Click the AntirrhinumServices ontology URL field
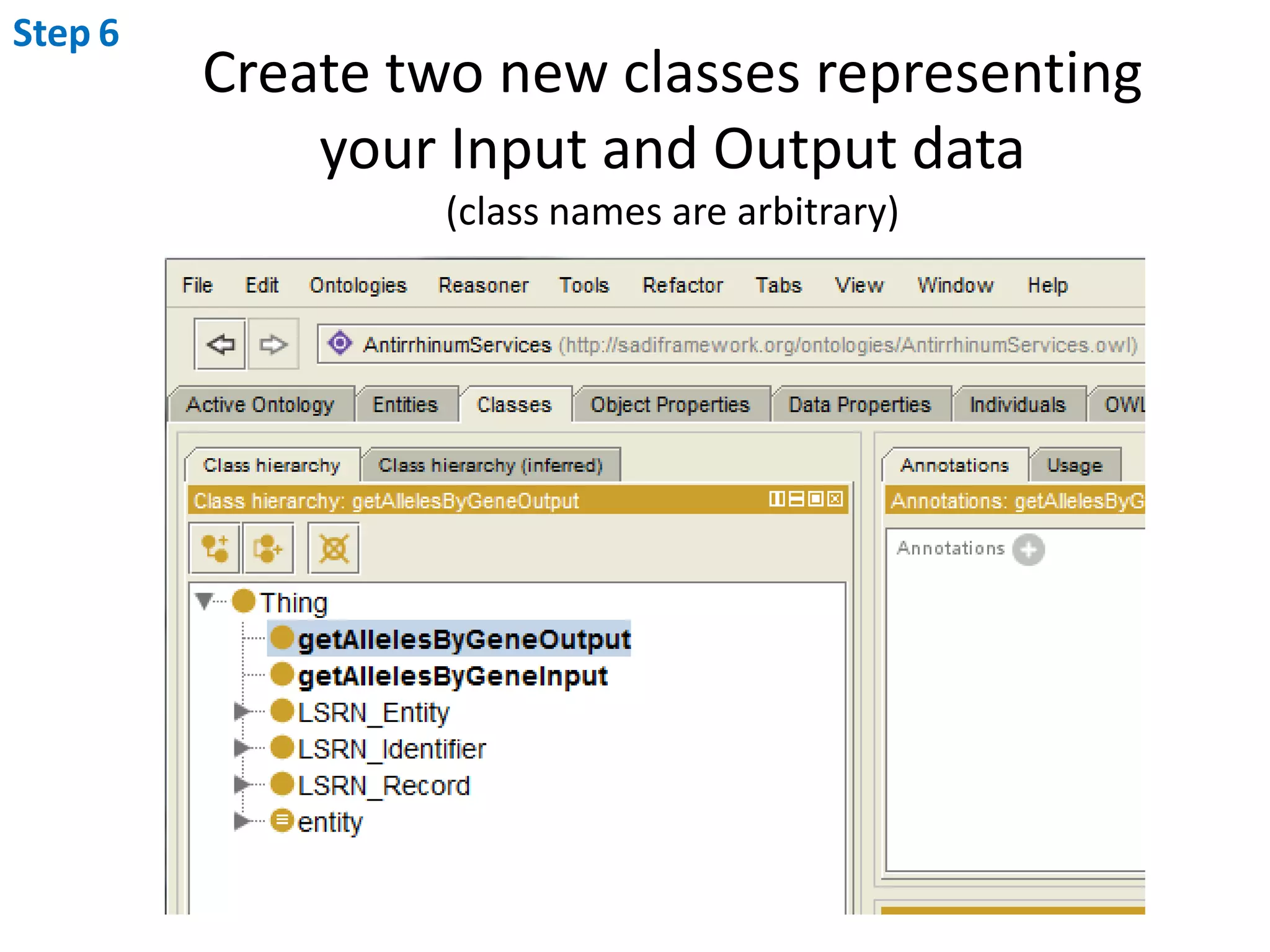Screen dimensions: 1270x952 point(730,344)
